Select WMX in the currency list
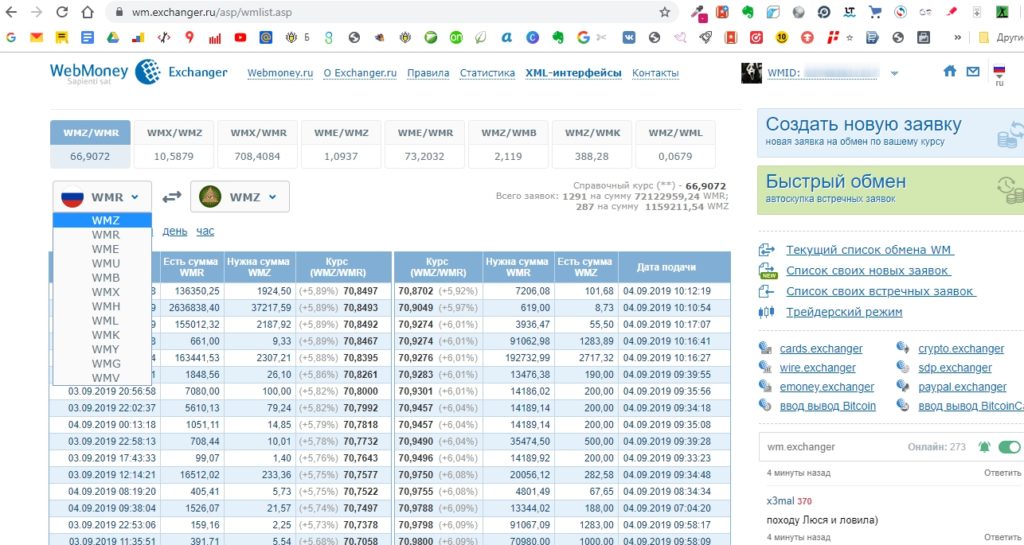Screen dimensions: 1024x545 pyautogui.click(x=103, y=292)
